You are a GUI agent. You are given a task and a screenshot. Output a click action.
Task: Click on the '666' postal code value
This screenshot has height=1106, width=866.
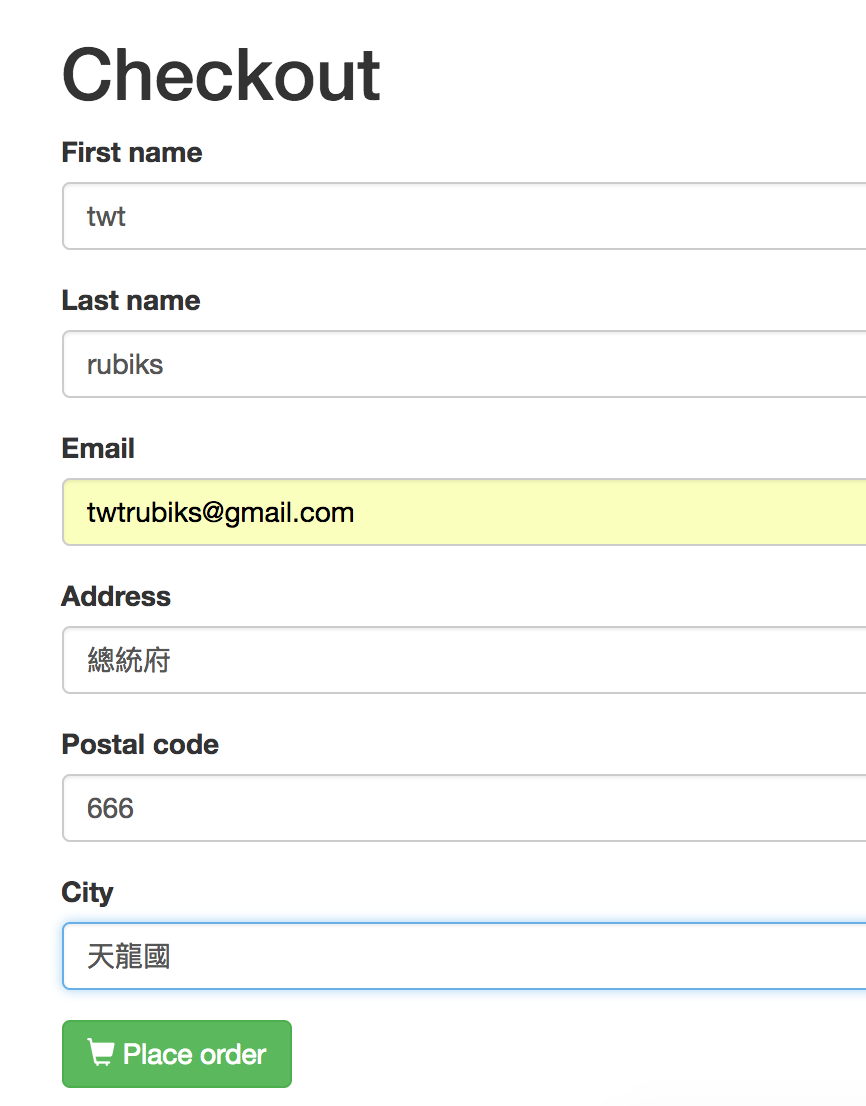click(x=110, y=808)
